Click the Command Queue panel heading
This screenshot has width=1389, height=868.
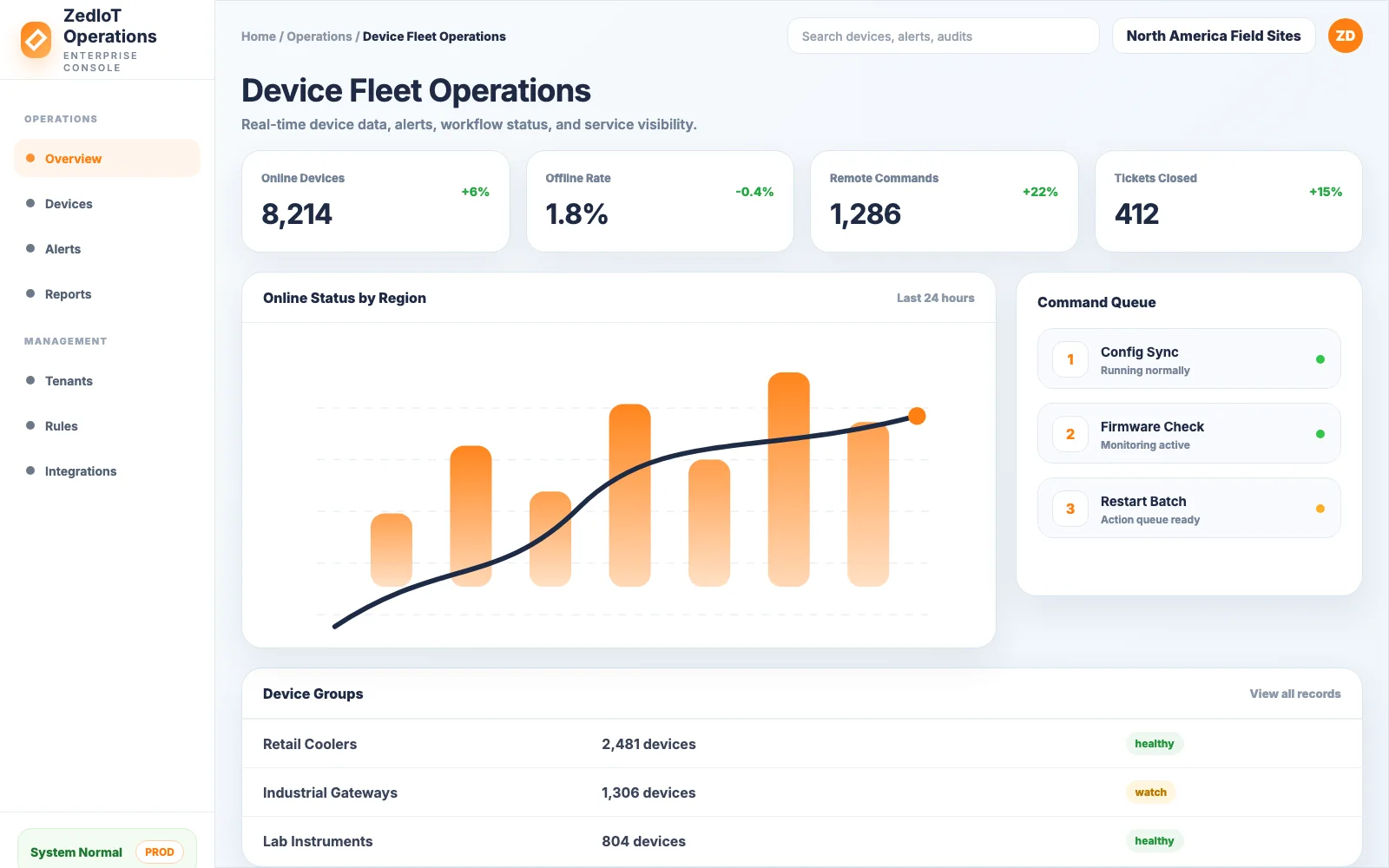click(1096, 302)
